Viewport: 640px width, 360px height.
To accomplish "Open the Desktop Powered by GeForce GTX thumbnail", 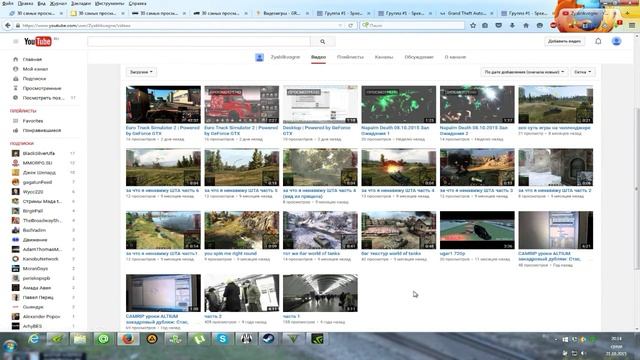I will [x=320, y=104].
